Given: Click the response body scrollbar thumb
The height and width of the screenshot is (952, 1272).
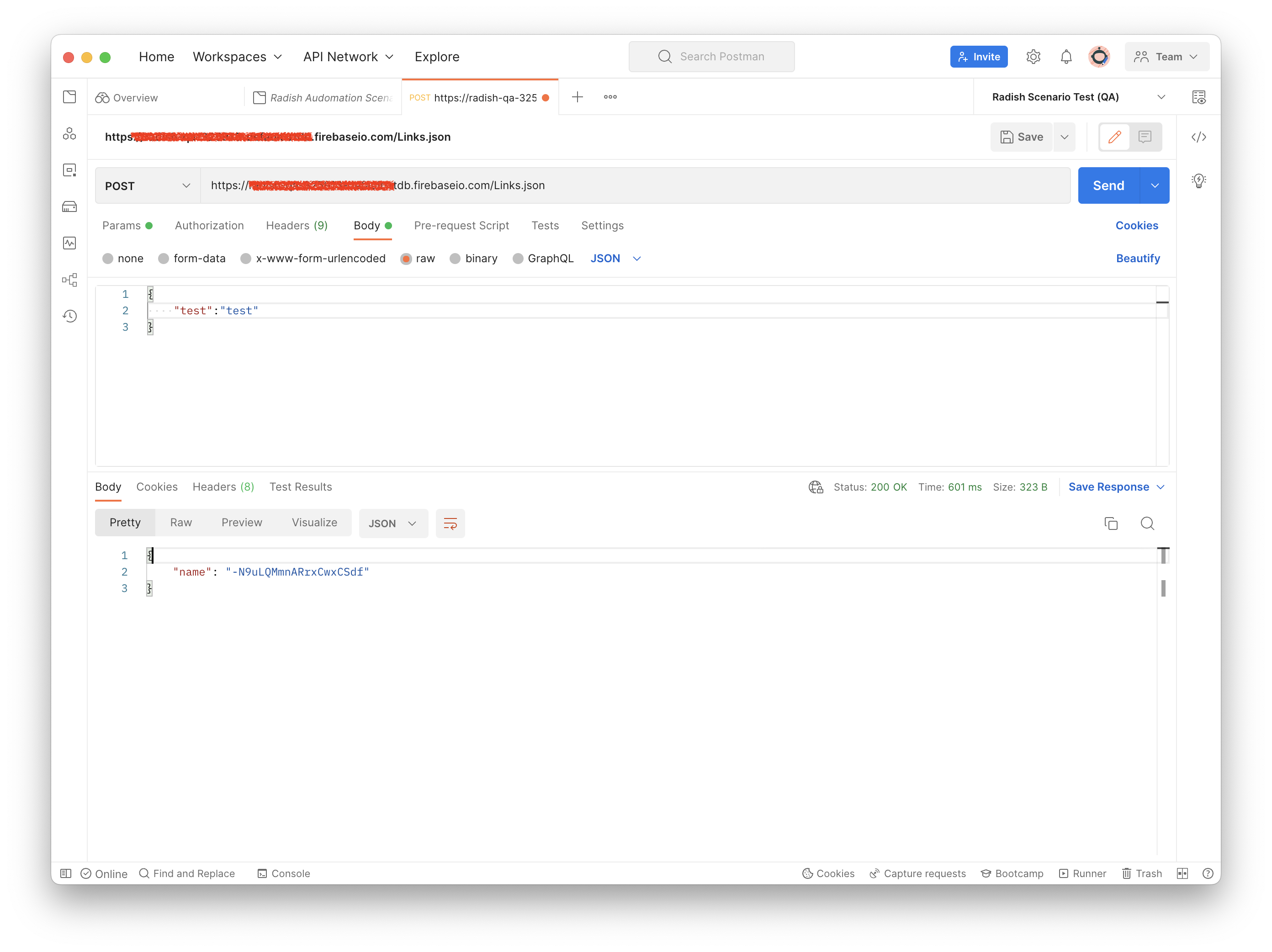Looking at the screenshot, I should click(1163, 555).
